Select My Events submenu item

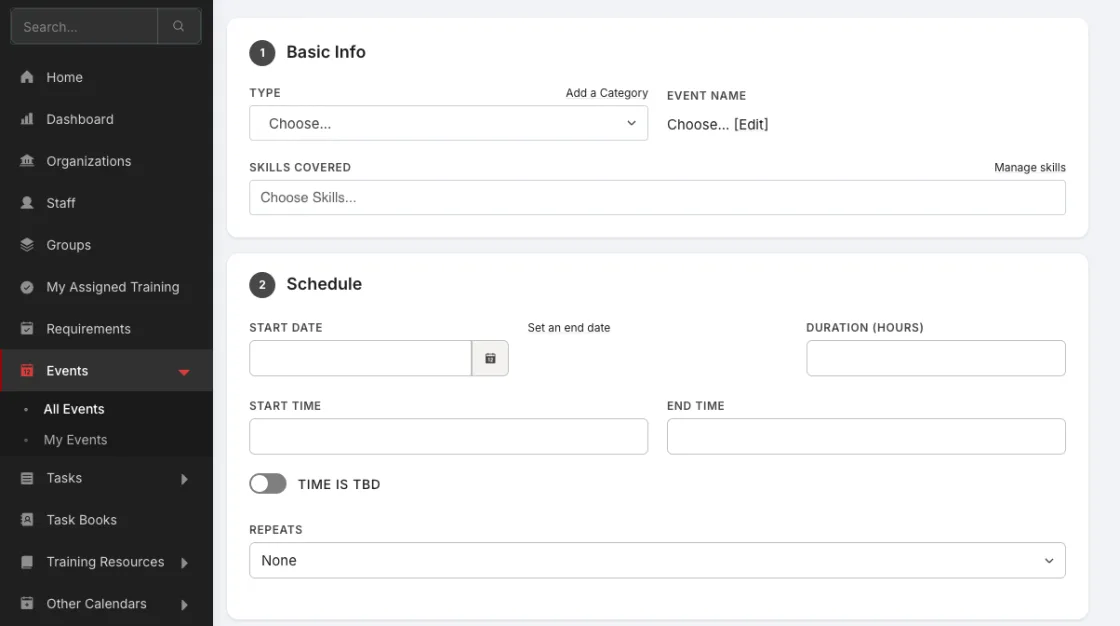coord(75,439)
